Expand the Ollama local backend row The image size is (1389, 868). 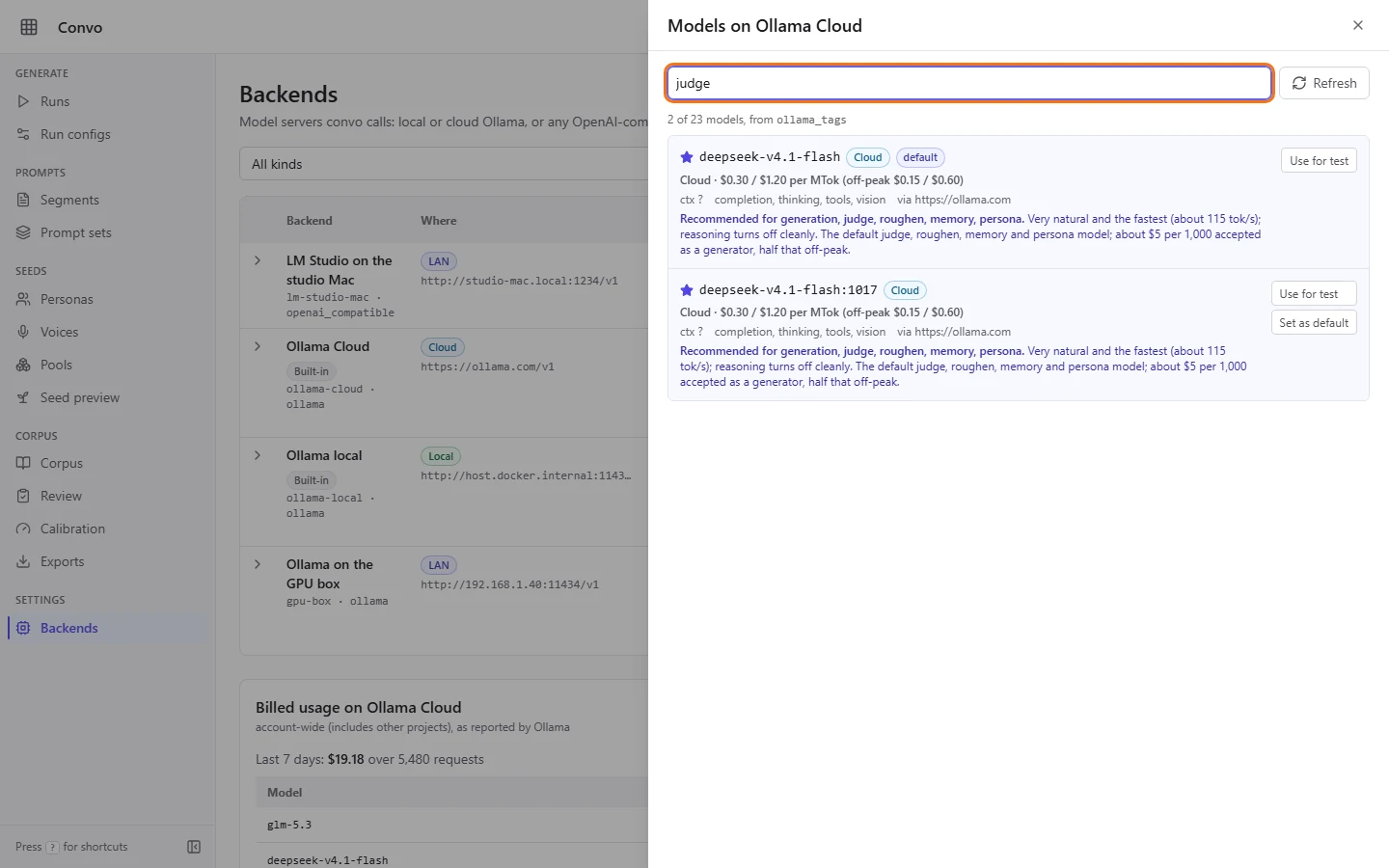(258, 455)
